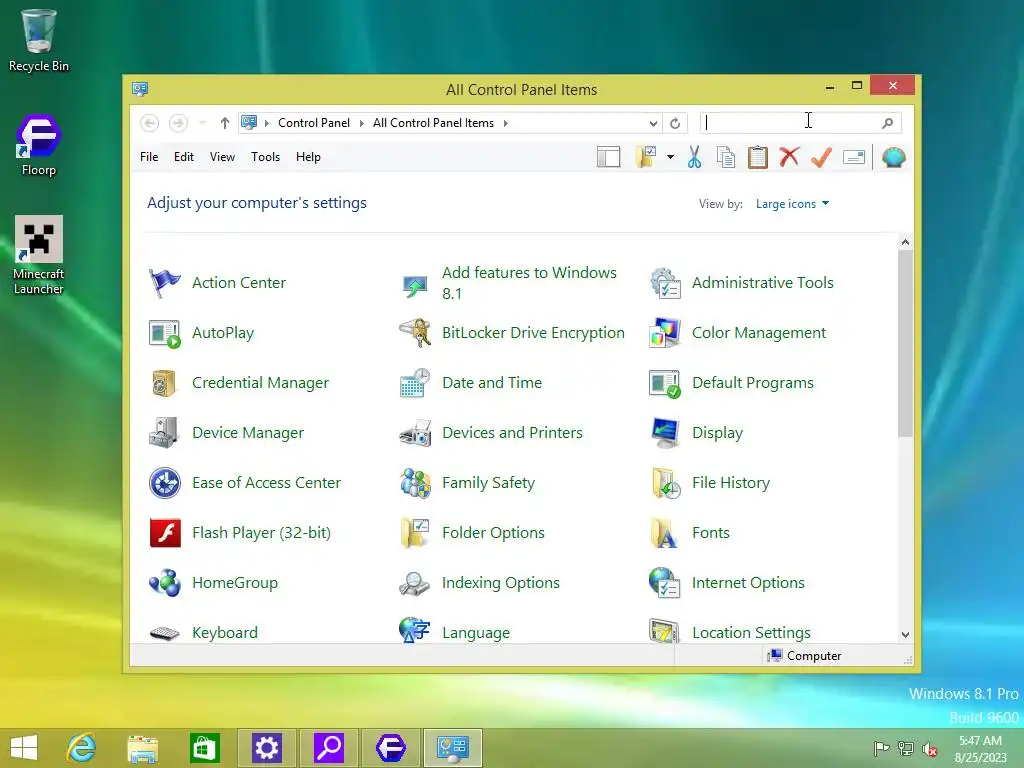Open Flash Player (32-bit) icon

coord(165,533)
